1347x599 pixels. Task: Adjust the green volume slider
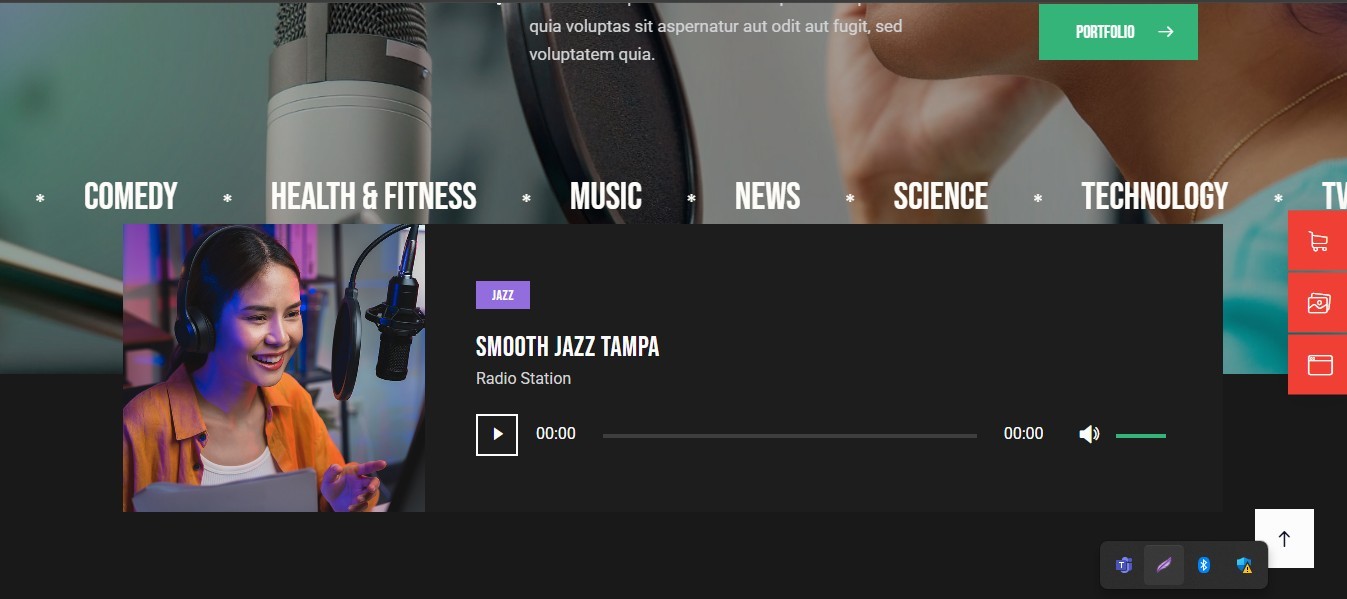1141,436
